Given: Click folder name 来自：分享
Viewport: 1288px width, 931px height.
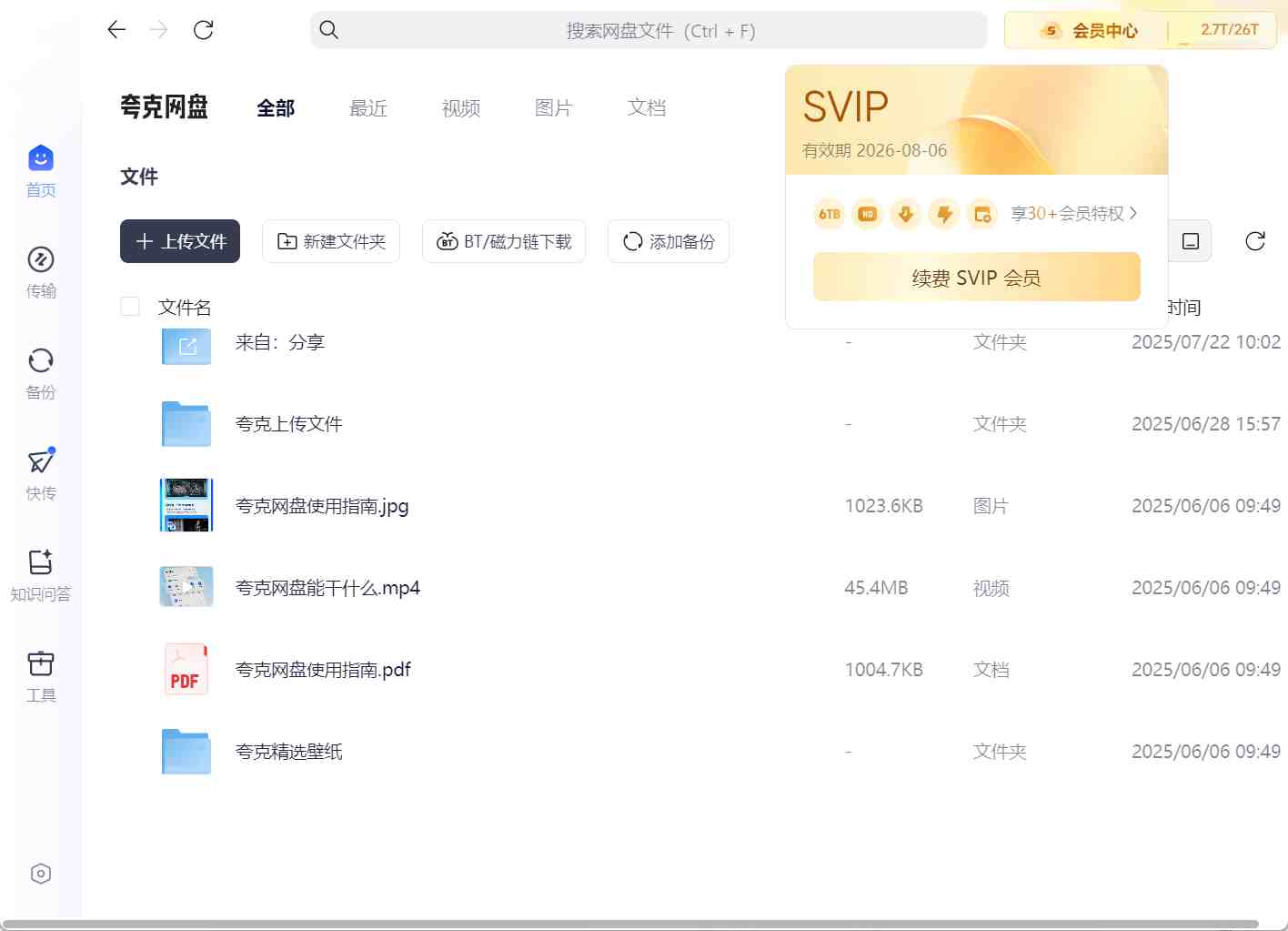Looking at the screenshot, I should coord(280,342).
